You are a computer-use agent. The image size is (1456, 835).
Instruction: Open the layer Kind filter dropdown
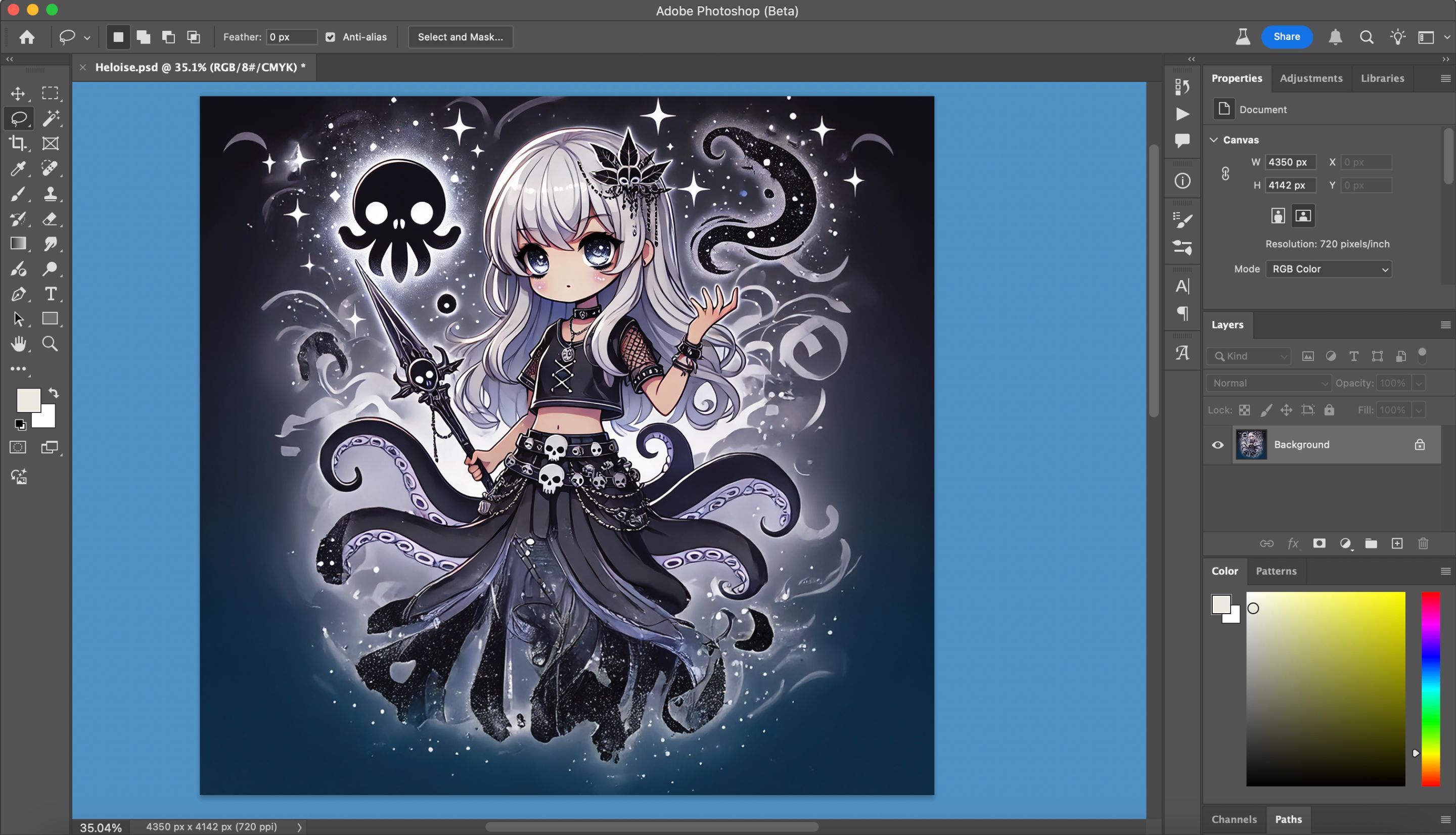[1248, 356]
